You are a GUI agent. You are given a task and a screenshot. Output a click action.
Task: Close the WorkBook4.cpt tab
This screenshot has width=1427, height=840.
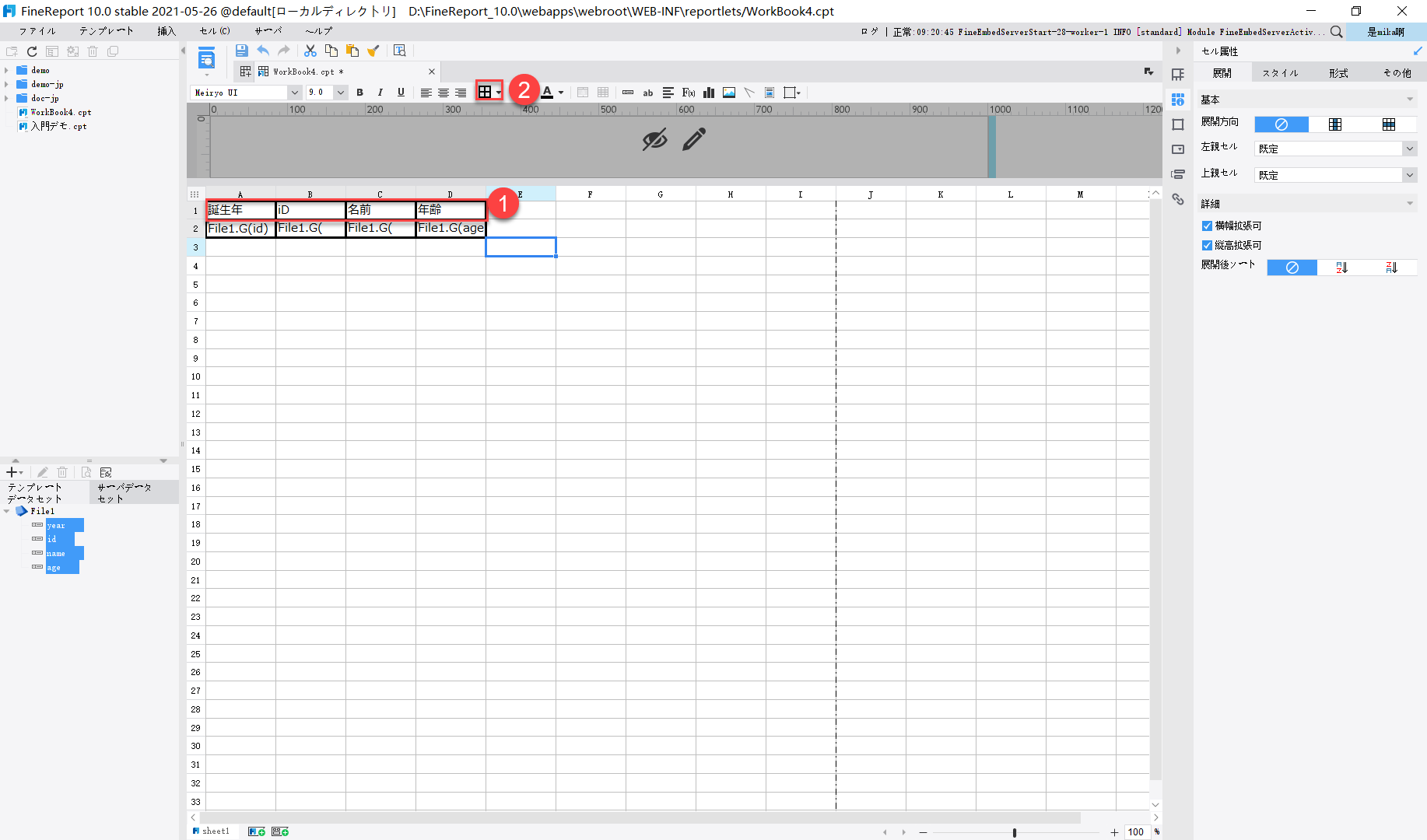point(432,72)
